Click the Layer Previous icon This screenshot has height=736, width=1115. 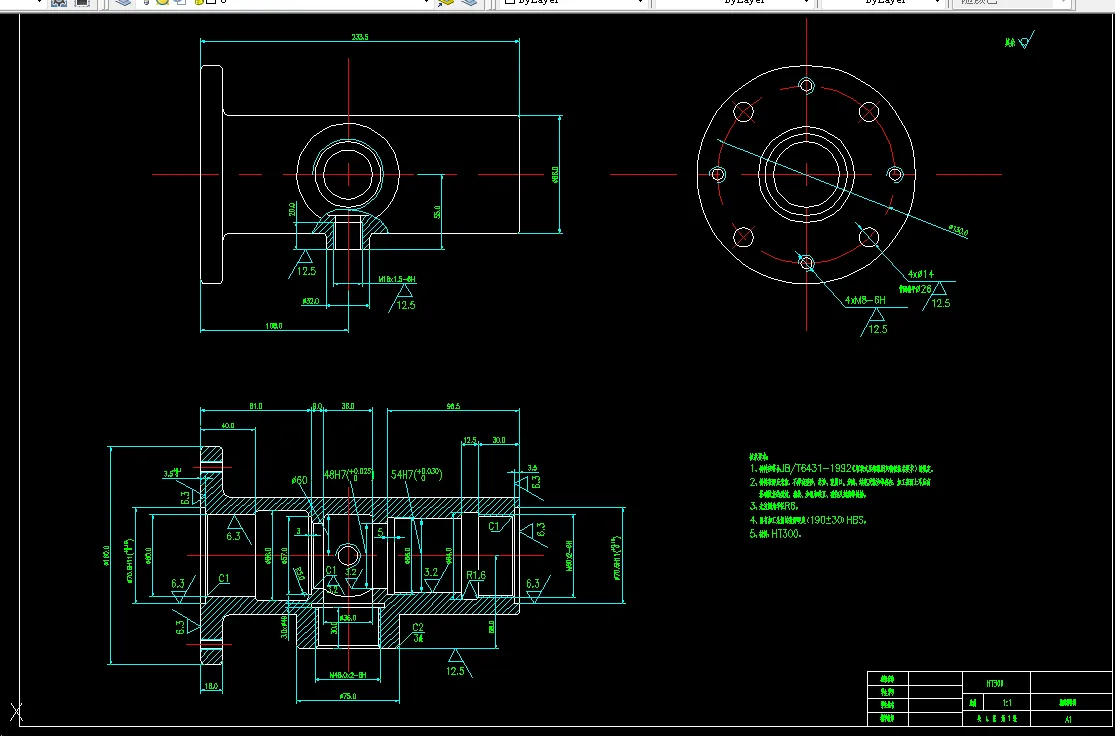(x=471, y=3)
